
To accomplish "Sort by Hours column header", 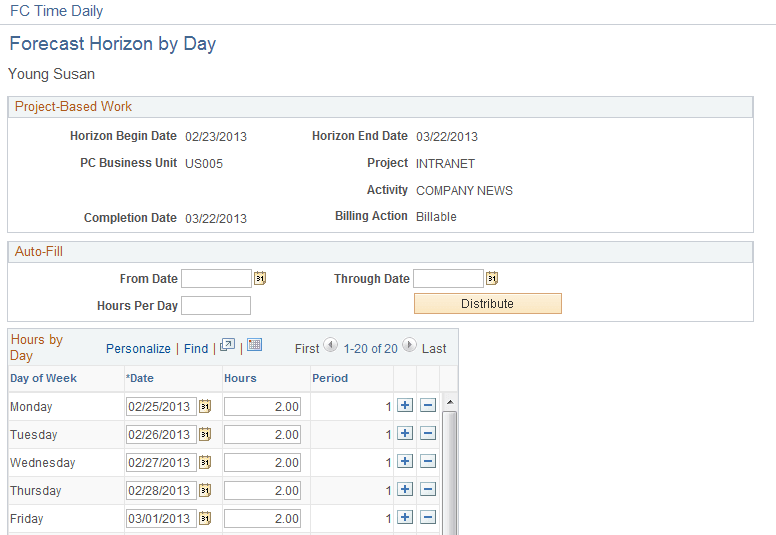I will (x=240, y=378).
